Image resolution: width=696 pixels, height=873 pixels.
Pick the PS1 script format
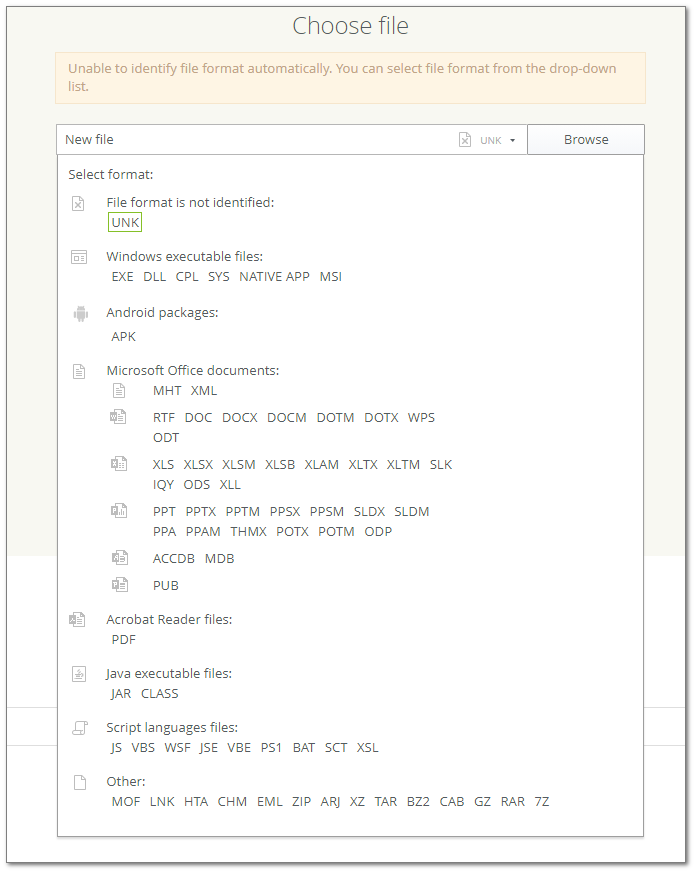(x=271, y=747)
